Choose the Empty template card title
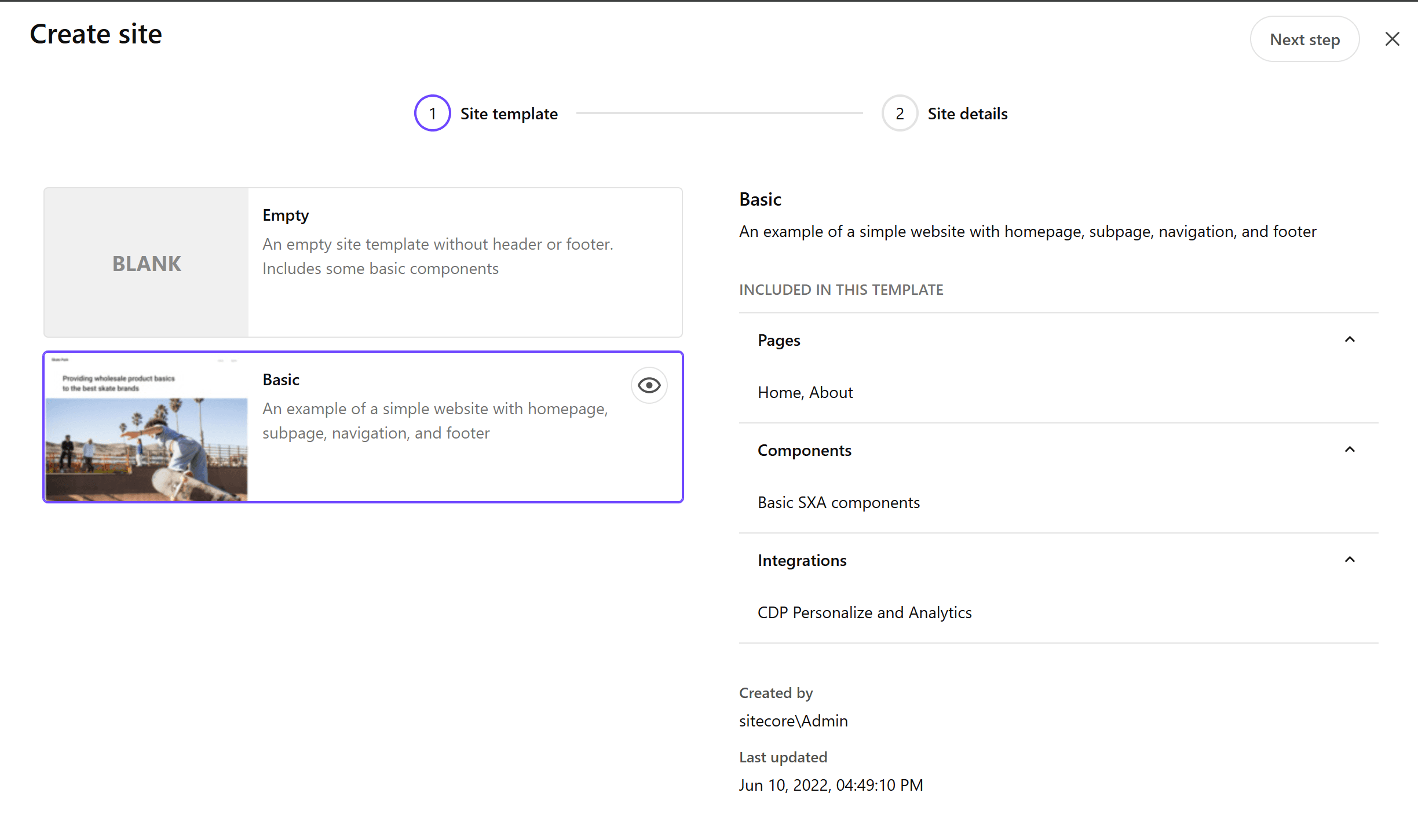Image resolution: width=1418 pixels, height=840 pixels. click(286, 215)
